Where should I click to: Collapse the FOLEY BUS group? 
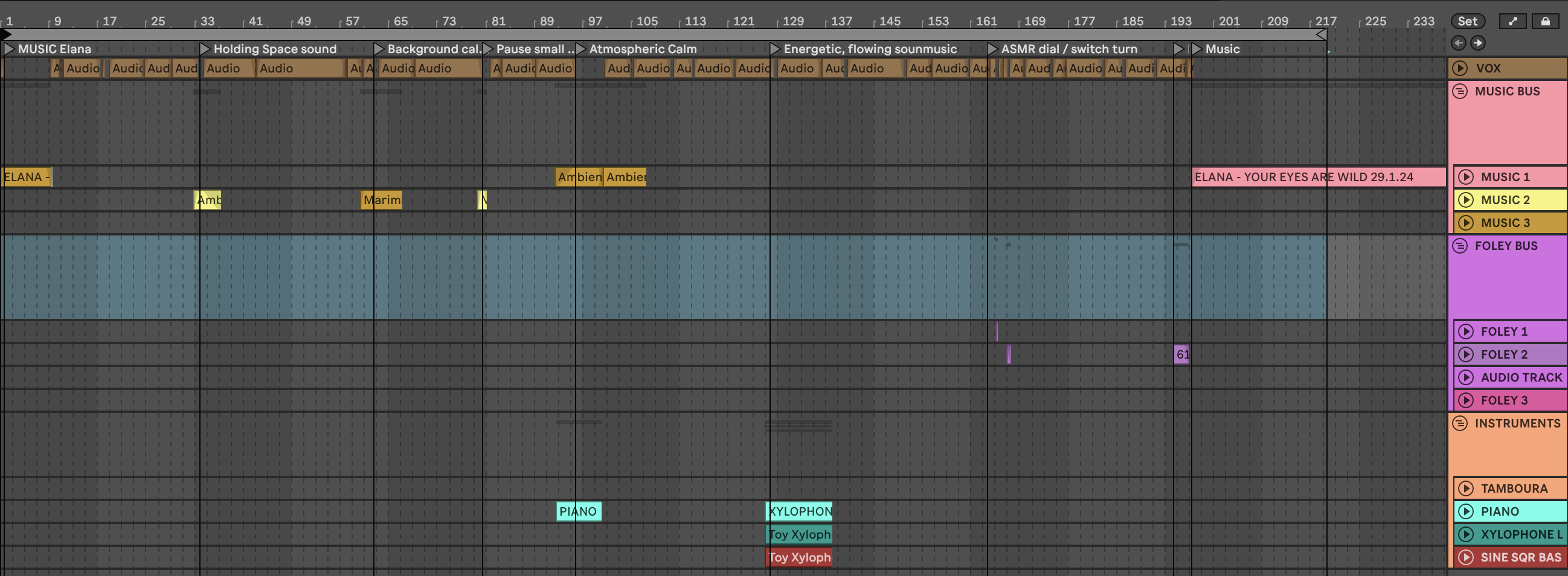1460,246
